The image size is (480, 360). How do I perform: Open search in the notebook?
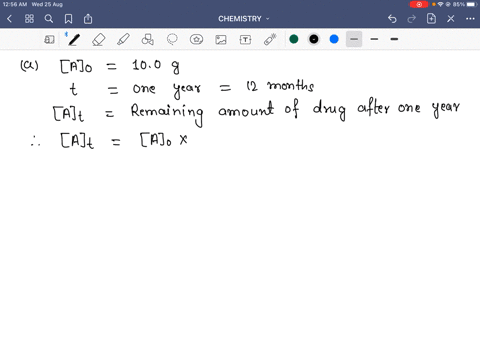pos(49,19)
